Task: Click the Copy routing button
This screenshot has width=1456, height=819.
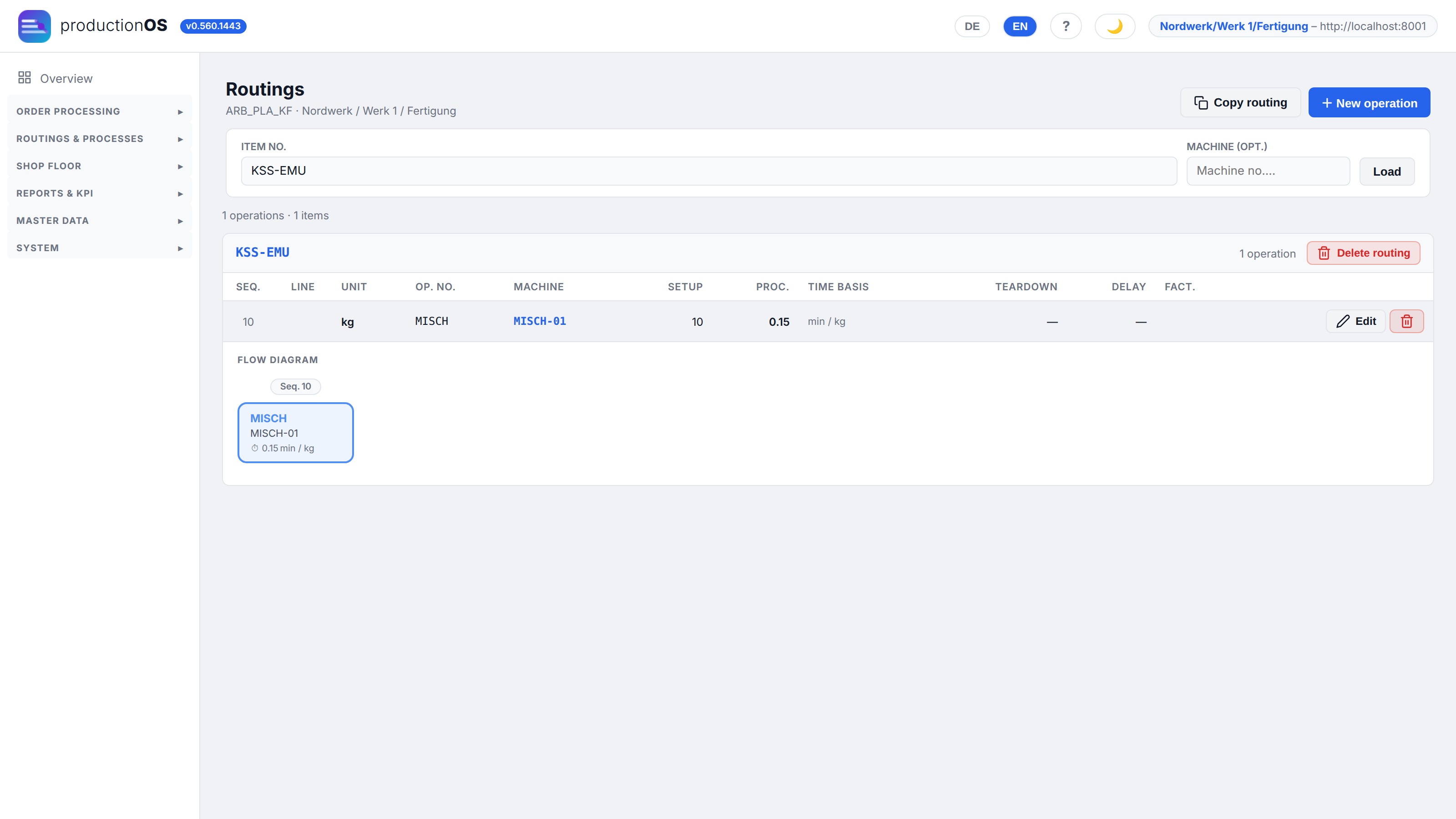Action: point(1240,102)
